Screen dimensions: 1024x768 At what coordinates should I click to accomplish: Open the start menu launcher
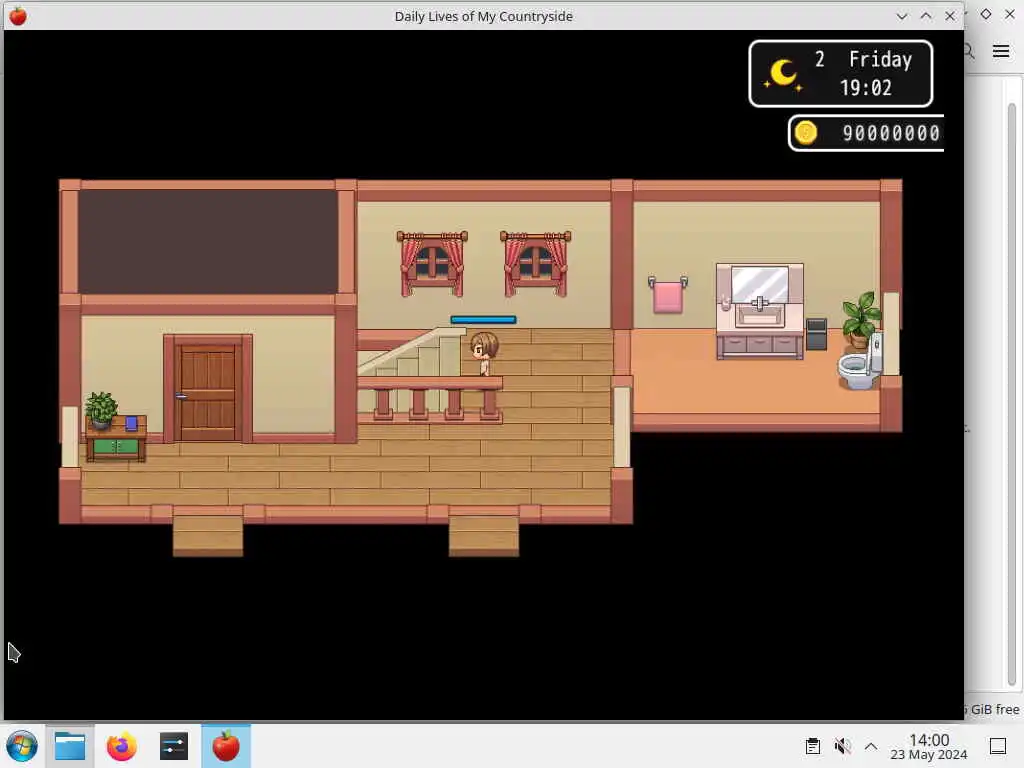point(22,746)
